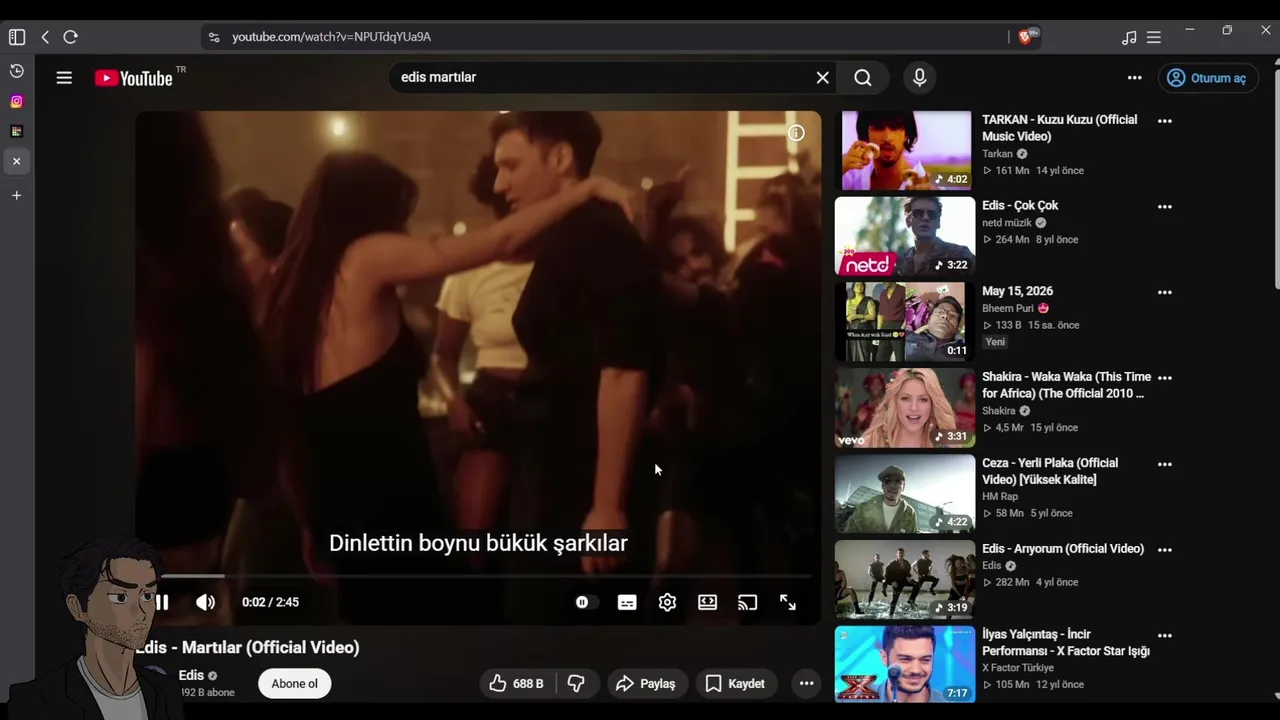This screenshot has width=1280, height=720.
Task: Open player settings gear icon
Action: click(x=667, y=602)
